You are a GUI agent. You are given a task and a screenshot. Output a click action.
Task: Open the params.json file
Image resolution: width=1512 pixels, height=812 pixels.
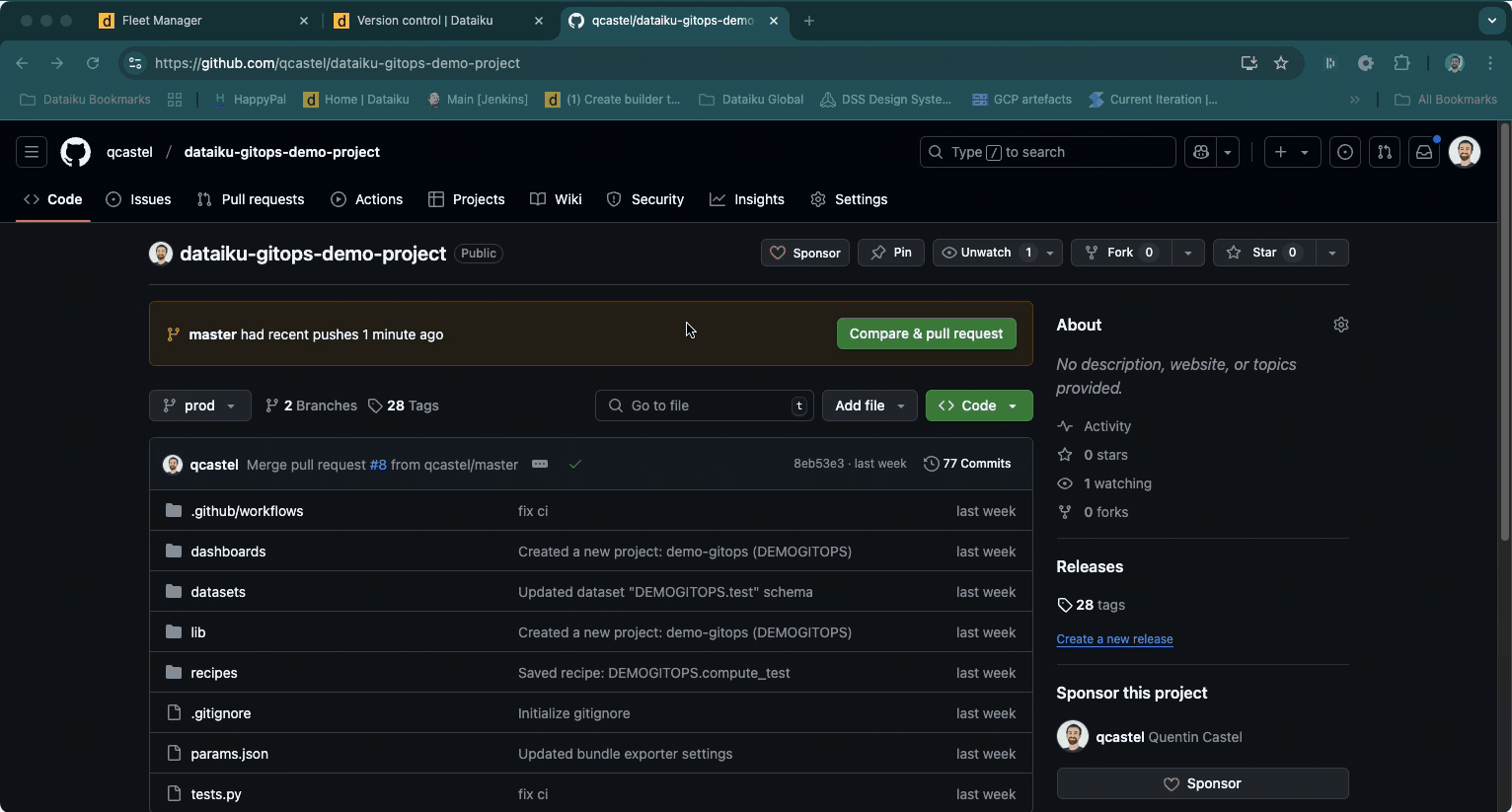(230, 754)
